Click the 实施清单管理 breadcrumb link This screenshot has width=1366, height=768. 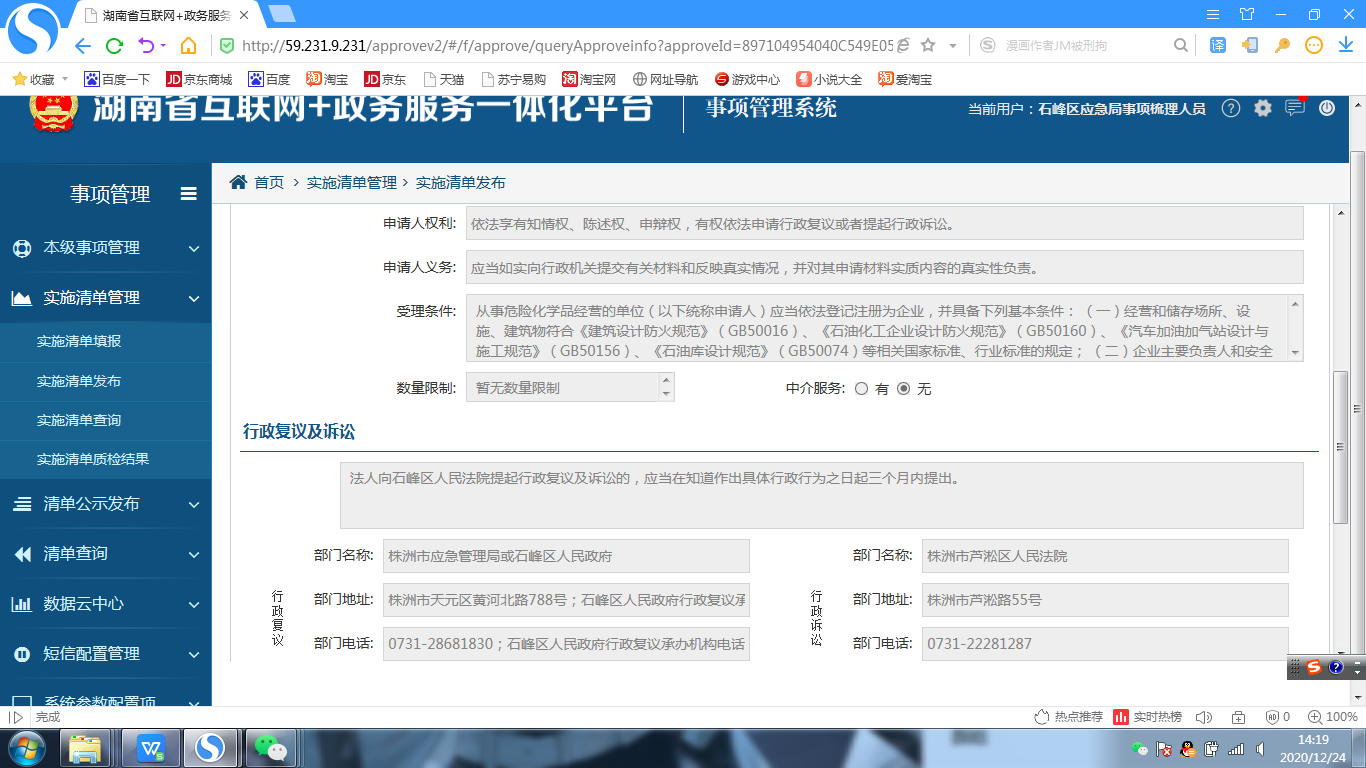pyautogui.click(x=351, y=182)
